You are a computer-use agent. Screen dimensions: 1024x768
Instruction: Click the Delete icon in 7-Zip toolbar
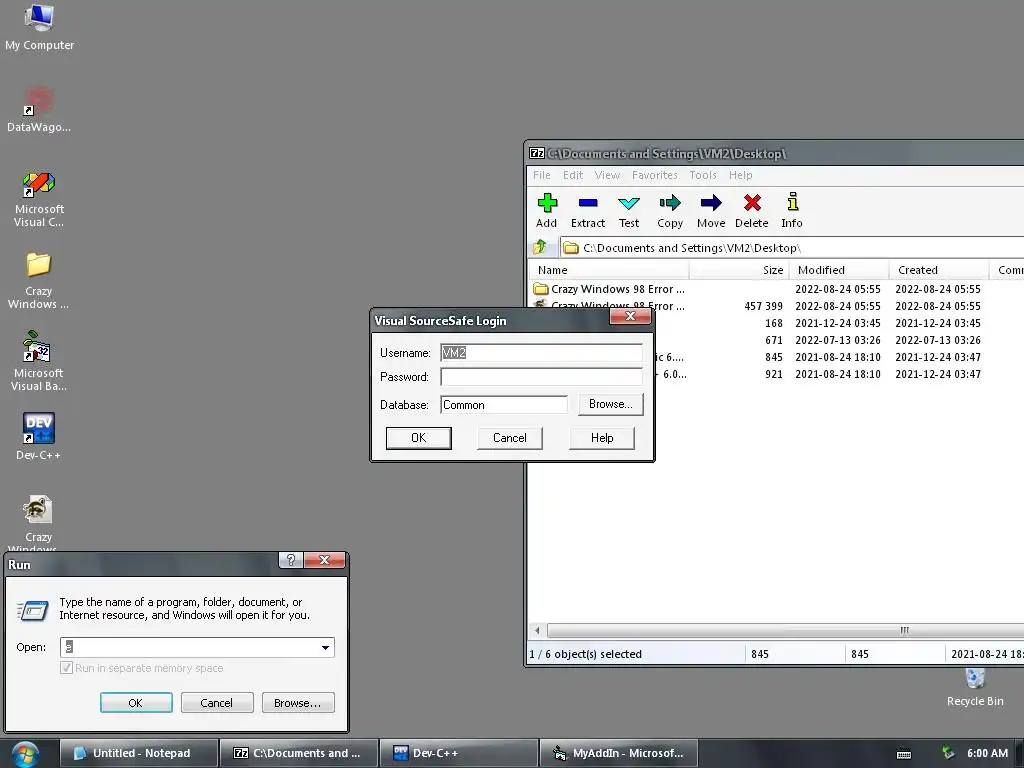click(752, 203)
